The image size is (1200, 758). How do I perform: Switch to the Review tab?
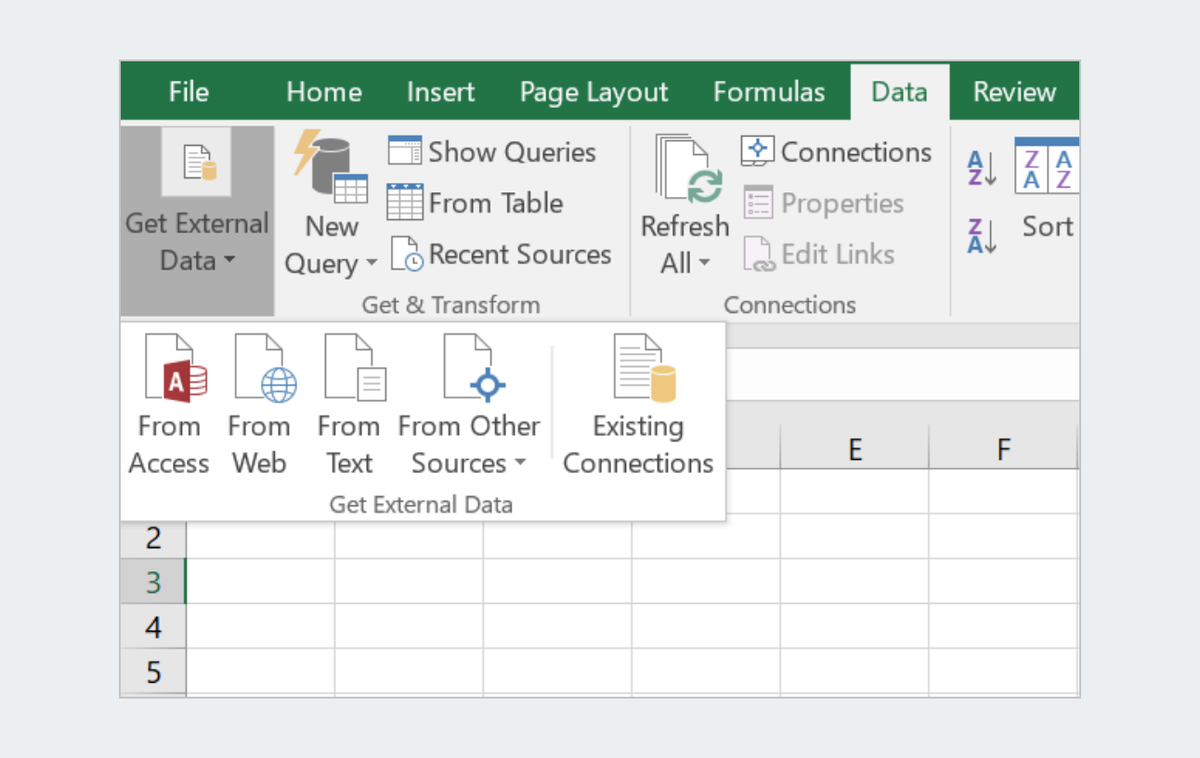coord(1015,92)
